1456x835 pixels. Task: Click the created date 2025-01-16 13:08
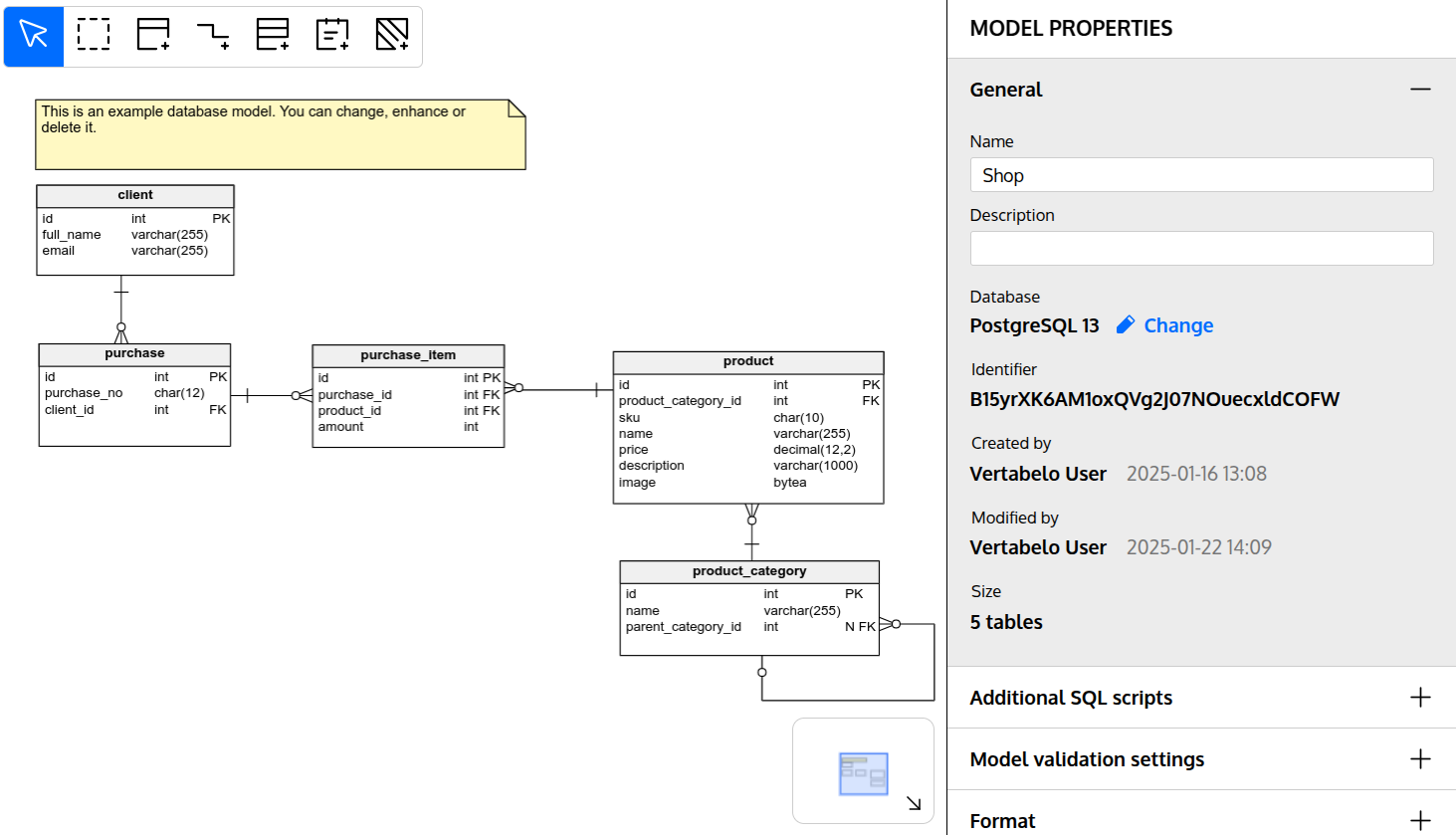click(1196, 474)
